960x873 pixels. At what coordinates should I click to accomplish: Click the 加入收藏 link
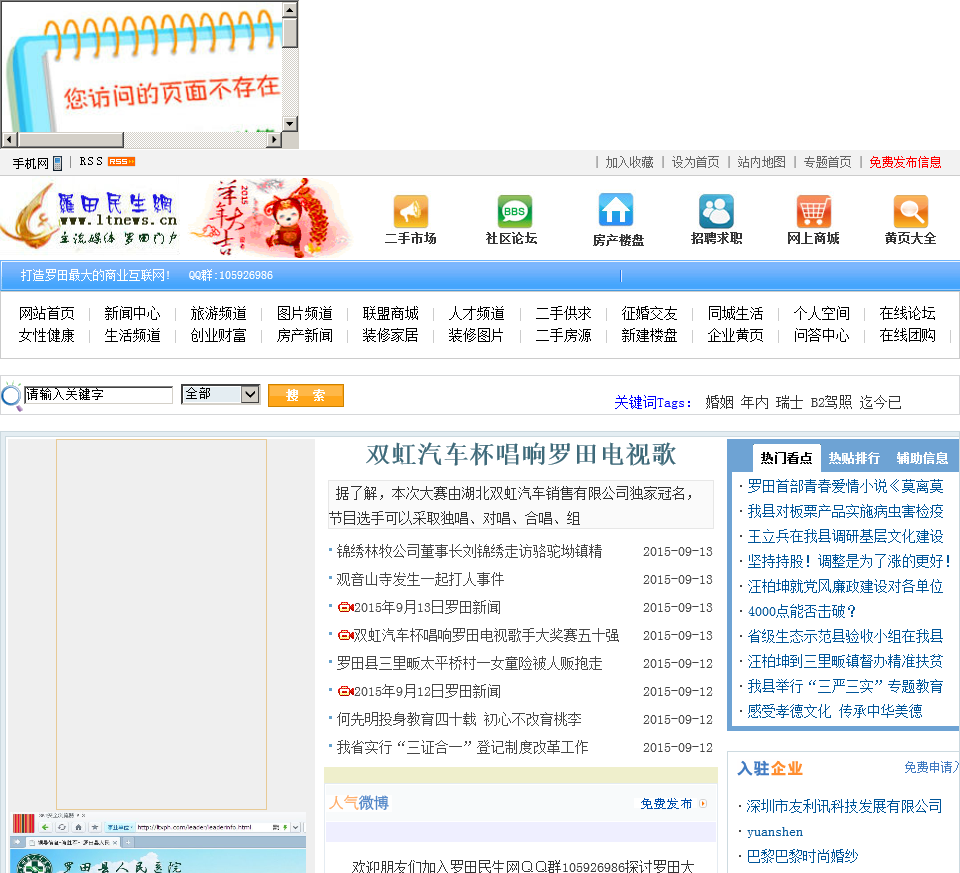tap(629, 162)
